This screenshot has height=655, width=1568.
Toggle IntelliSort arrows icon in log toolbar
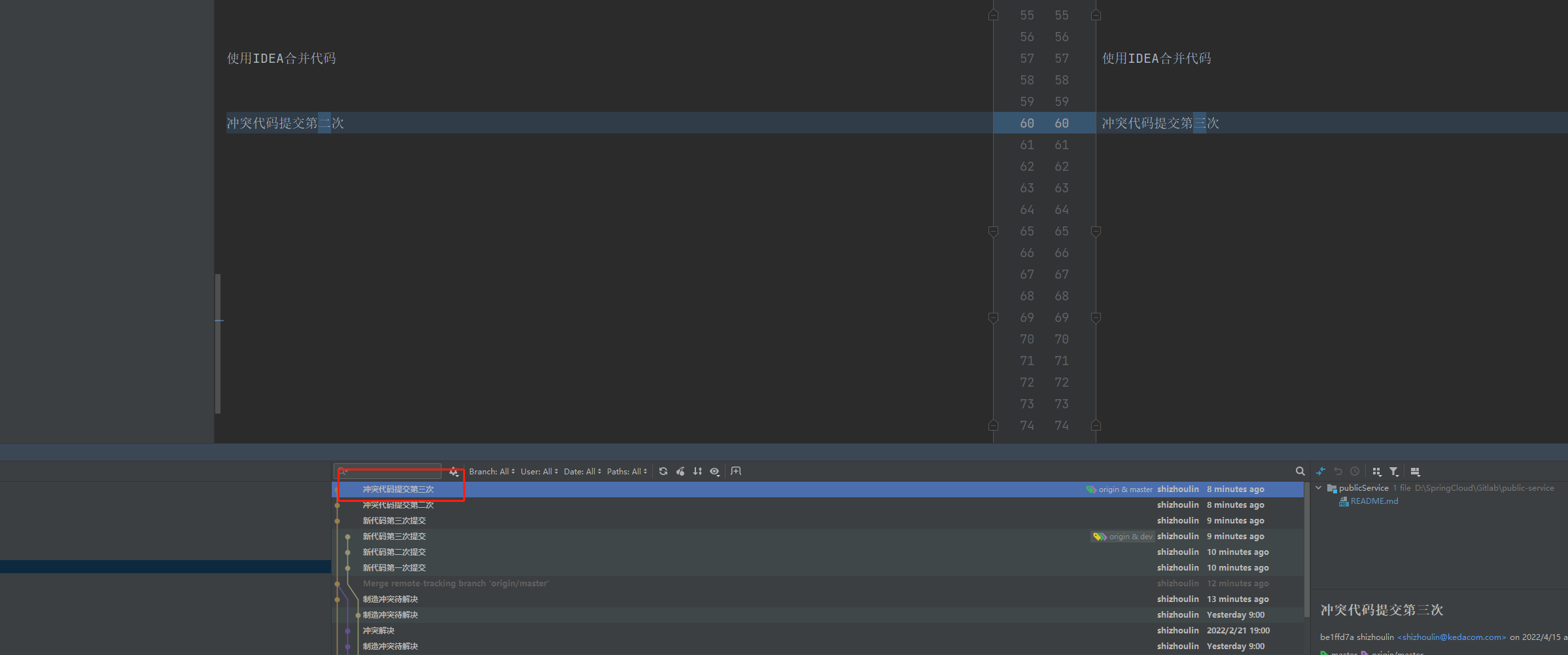(x=697, y=471)
